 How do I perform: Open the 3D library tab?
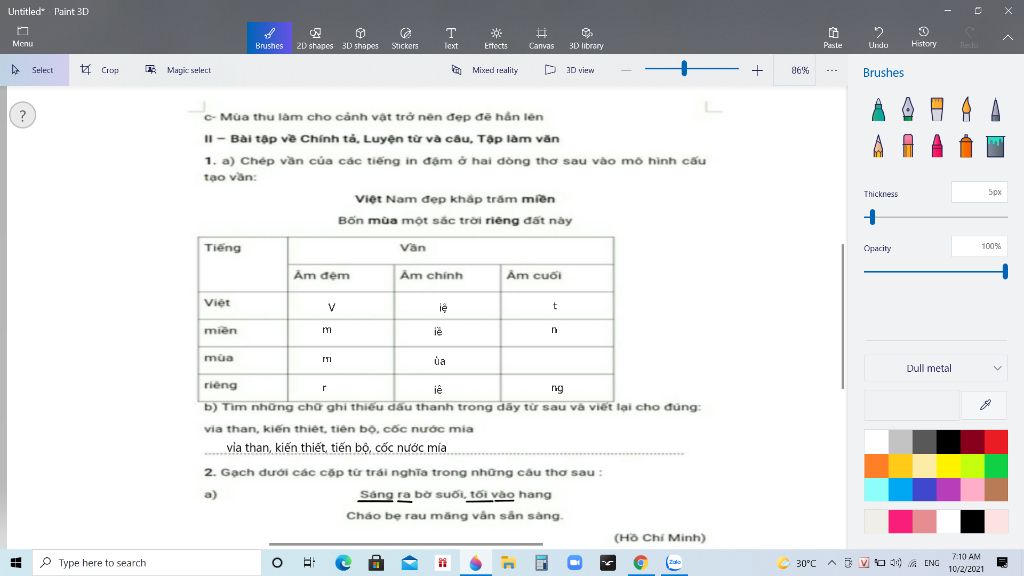[586, 38]
